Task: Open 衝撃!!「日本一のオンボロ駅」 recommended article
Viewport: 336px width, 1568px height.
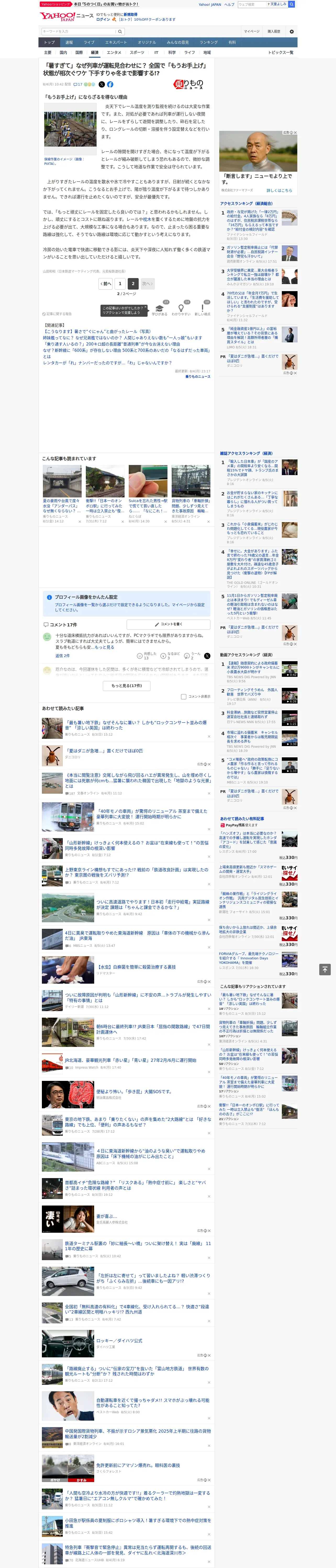Action: pyautogui.click(x=105, y=494)
